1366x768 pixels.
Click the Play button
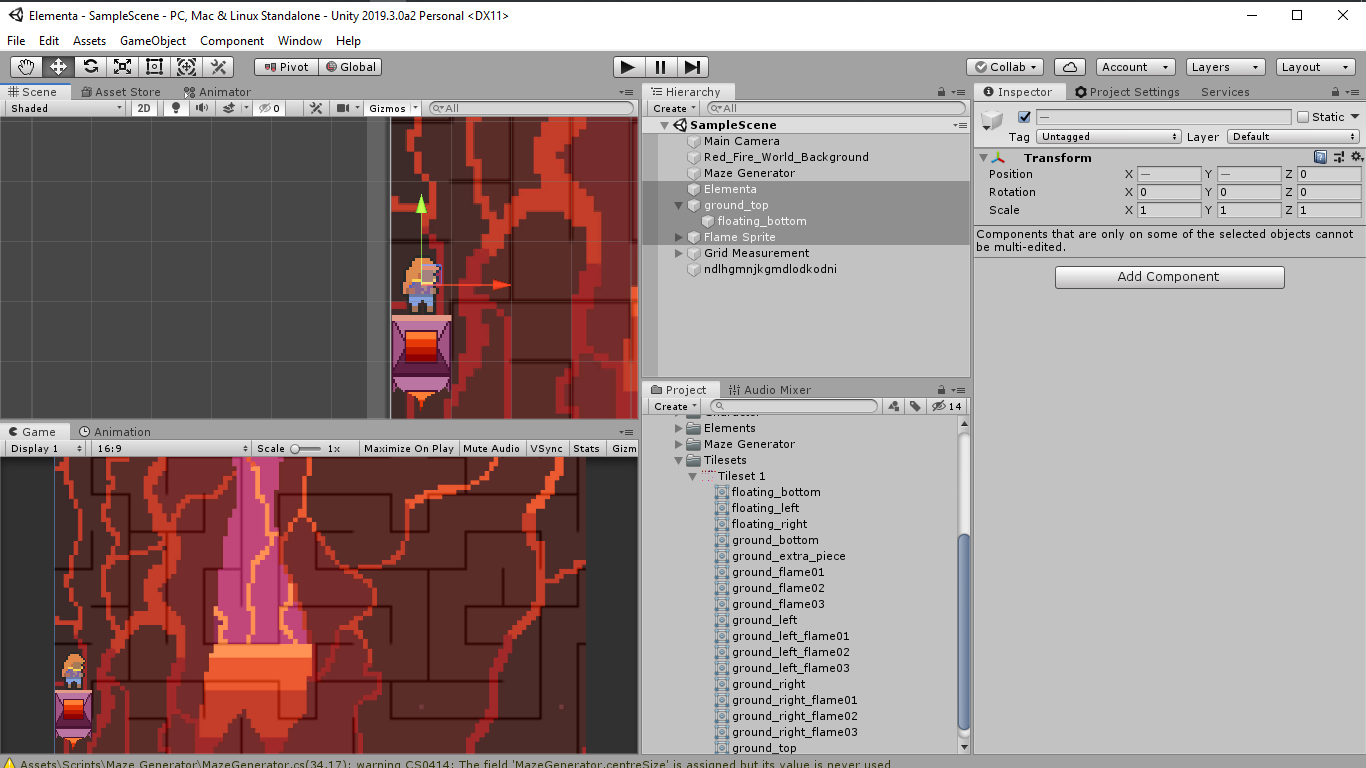pos(628,67)
